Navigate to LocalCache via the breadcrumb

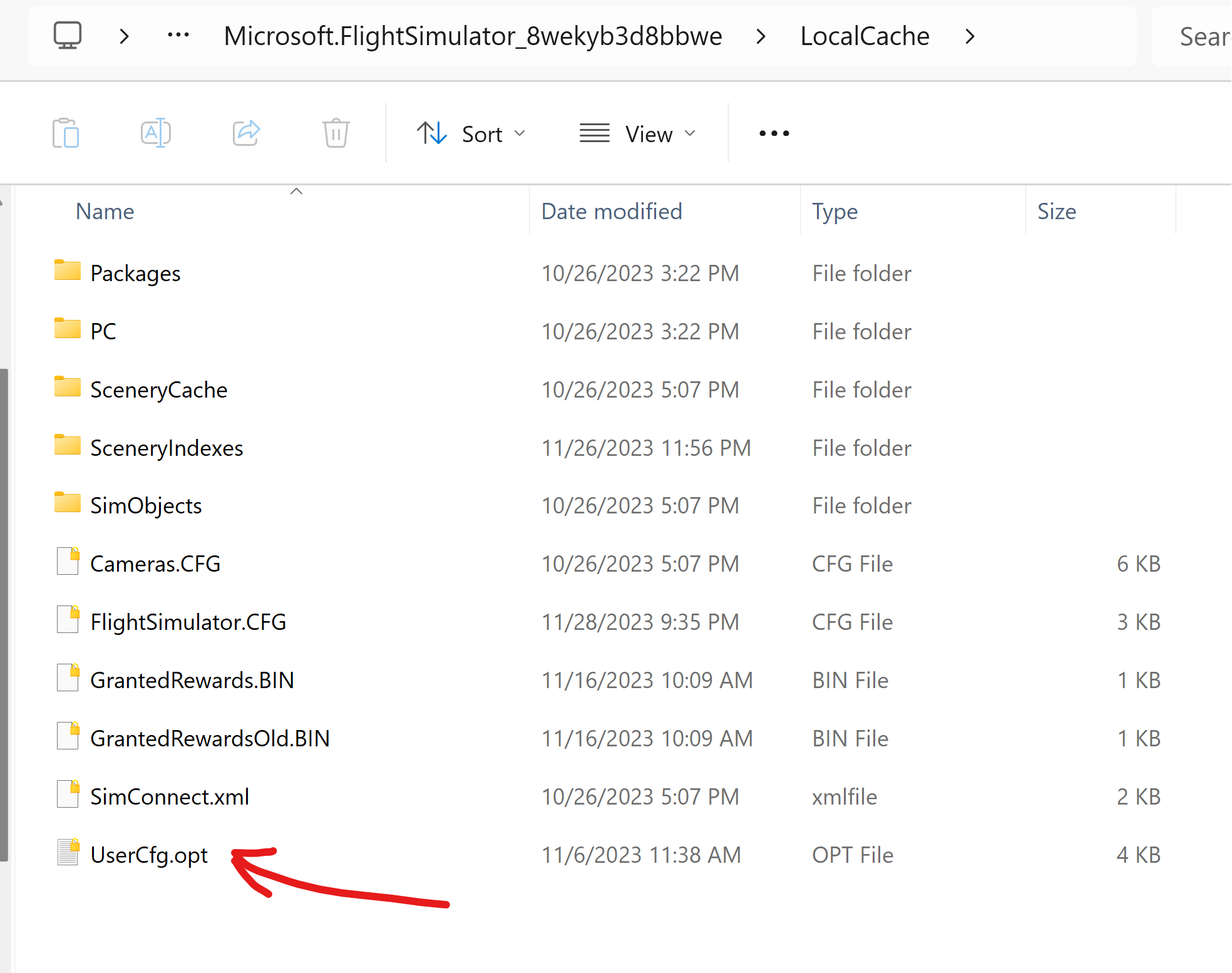(864, 36)
